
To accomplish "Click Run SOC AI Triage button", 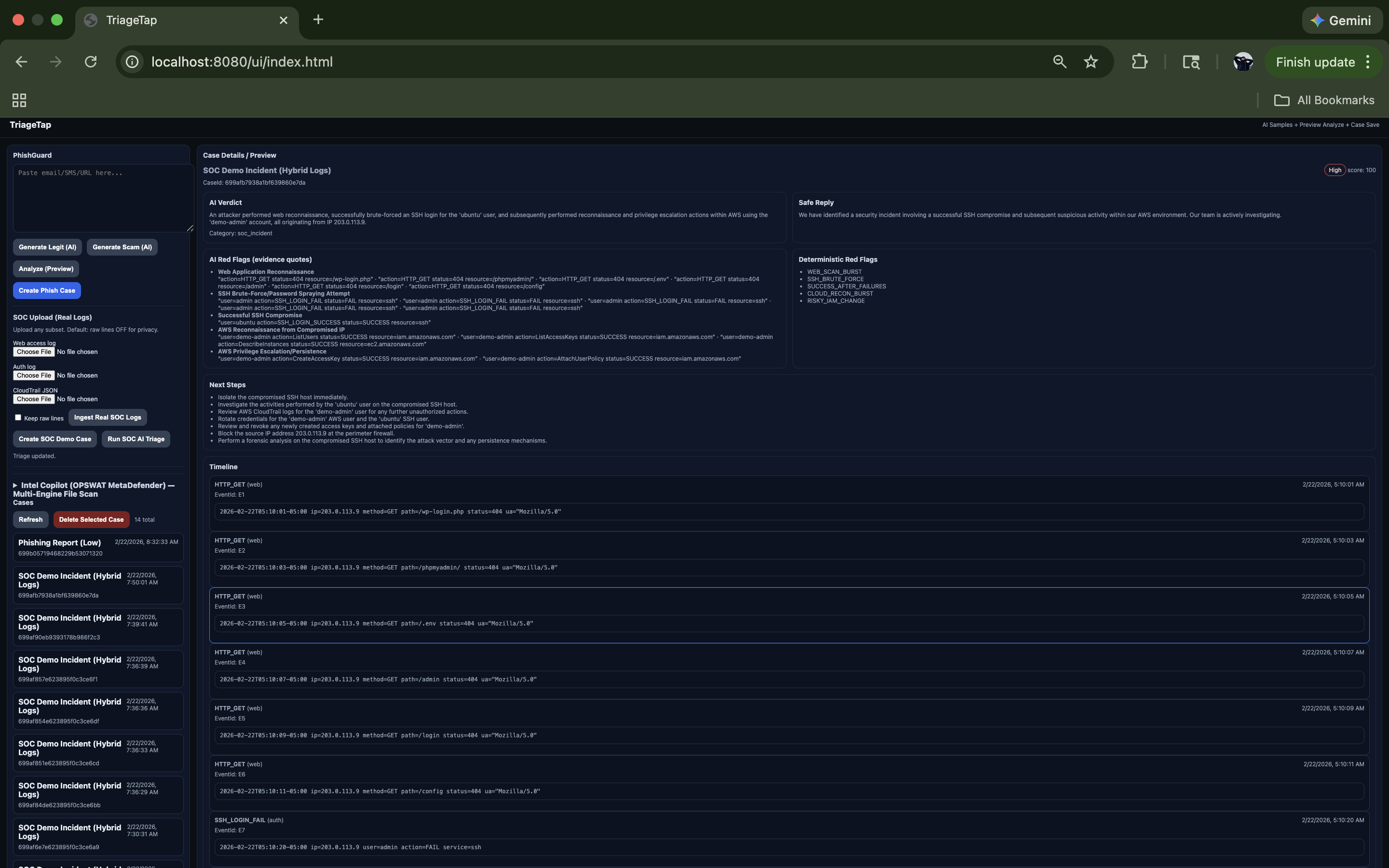I will click(136, 439).
